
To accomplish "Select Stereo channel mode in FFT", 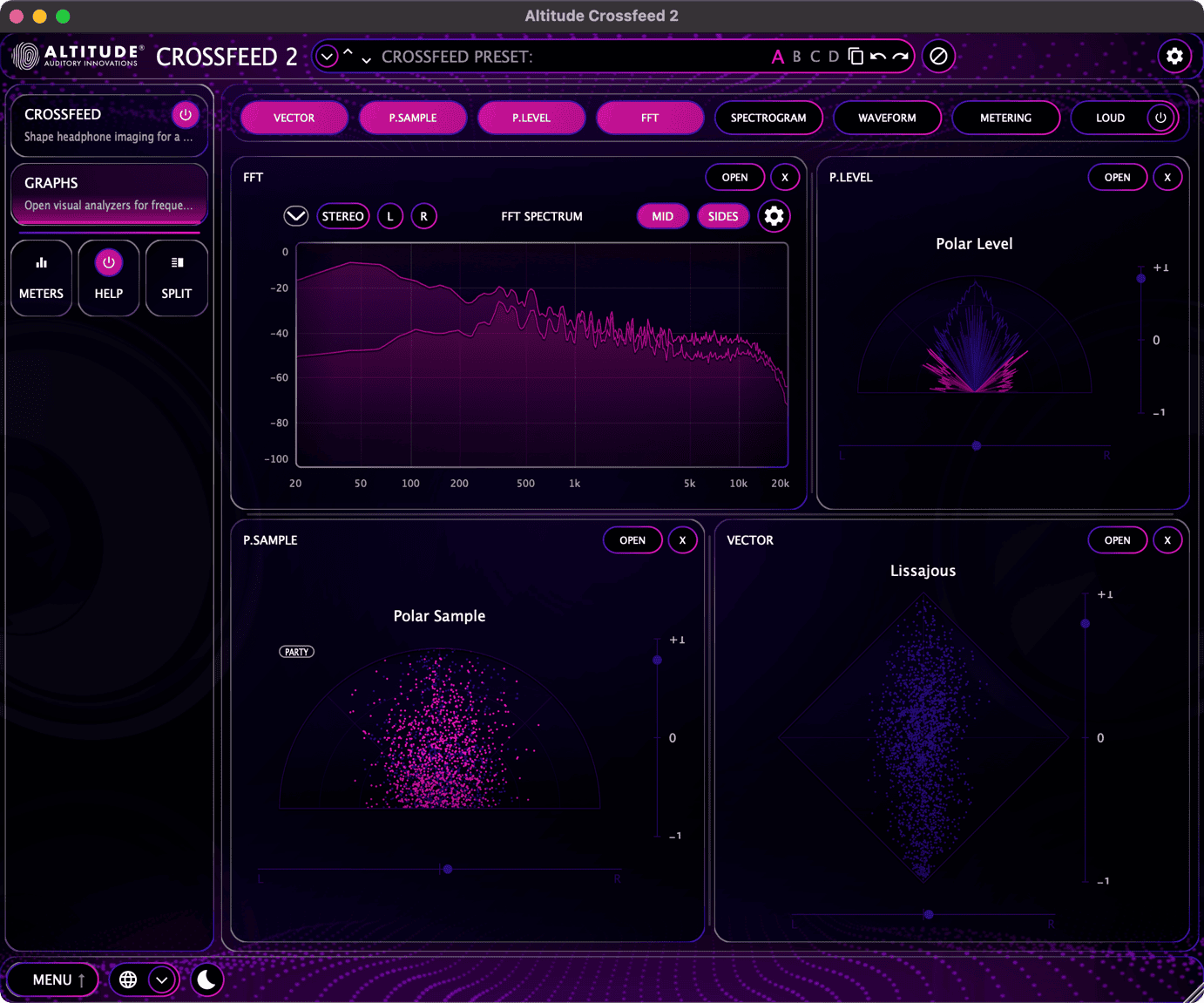I will (x=343, y=216).
